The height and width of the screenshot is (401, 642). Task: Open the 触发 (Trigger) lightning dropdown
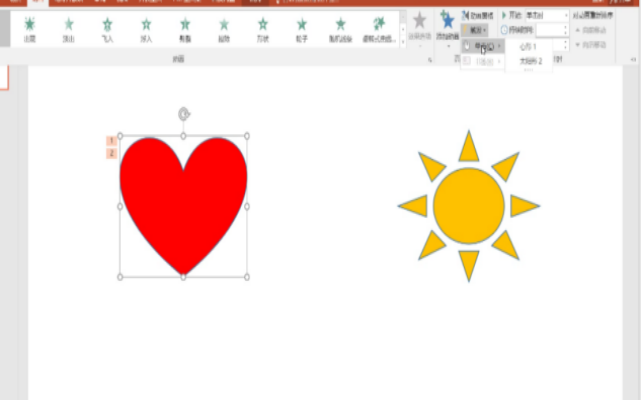click(x=475, y=30)
